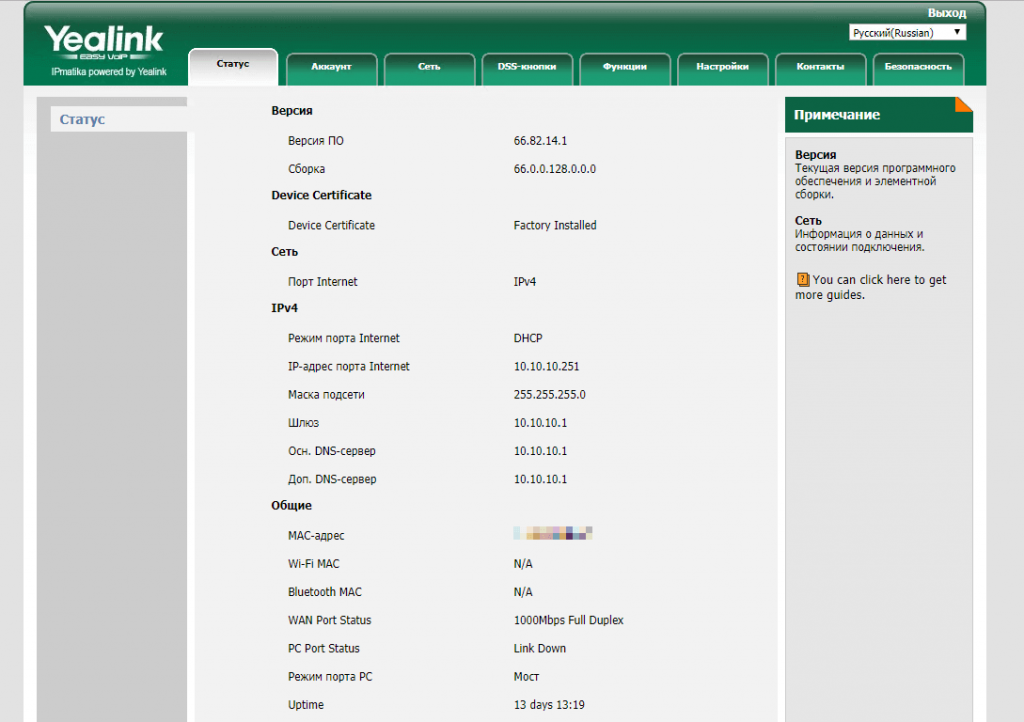Click the 'IPmatika powered by Yealink' text
Screen dimensions: 1024x722
click(108, 72)
